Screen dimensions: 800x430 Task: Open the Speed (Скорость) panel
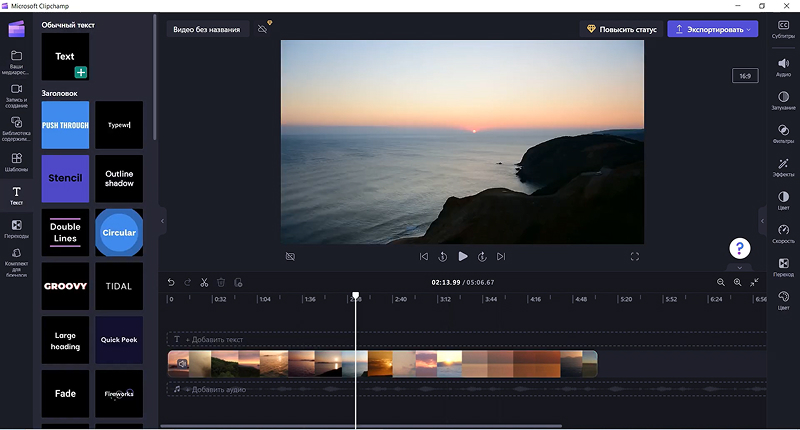click(x=783, y=234)
